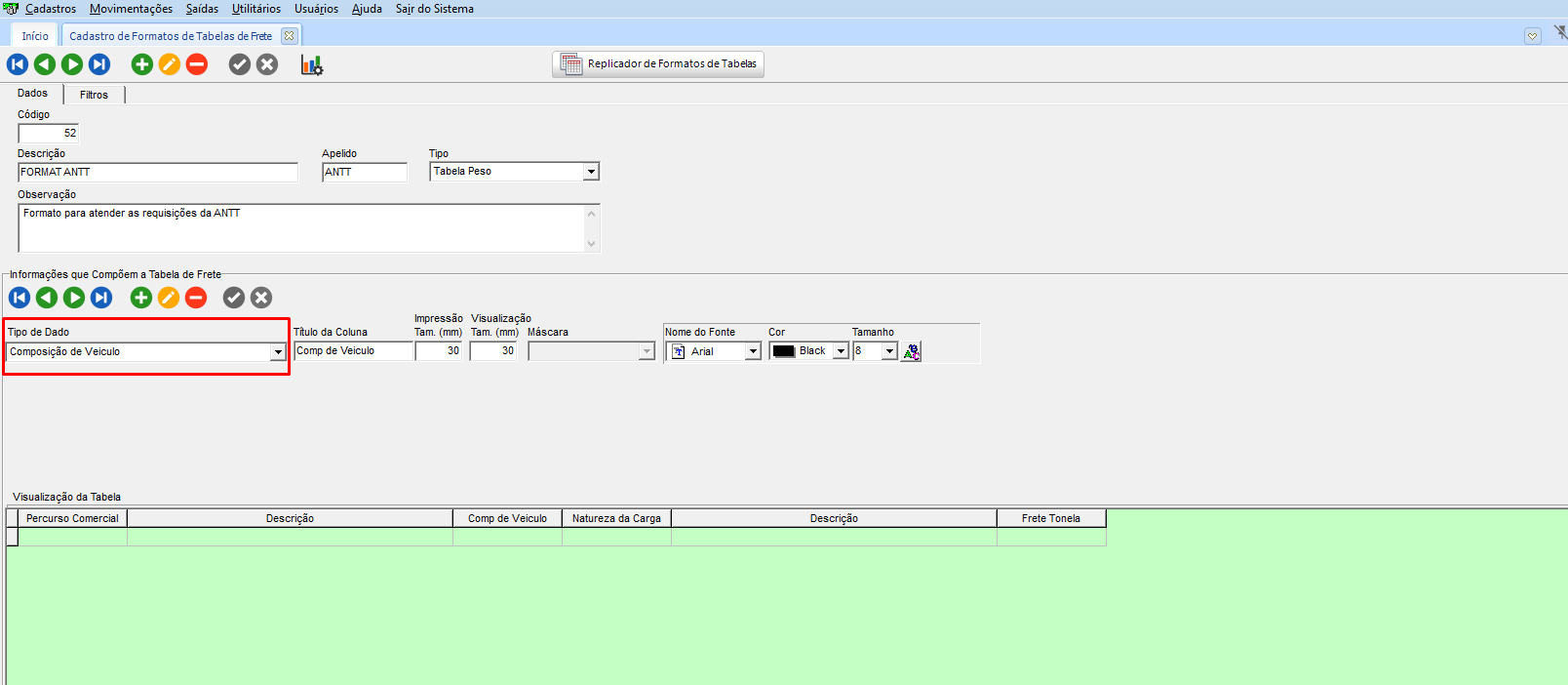1568x685 pixels.
Task: Open the Cadastros menu
Action: pyautogui.click(x=51, y=9)
